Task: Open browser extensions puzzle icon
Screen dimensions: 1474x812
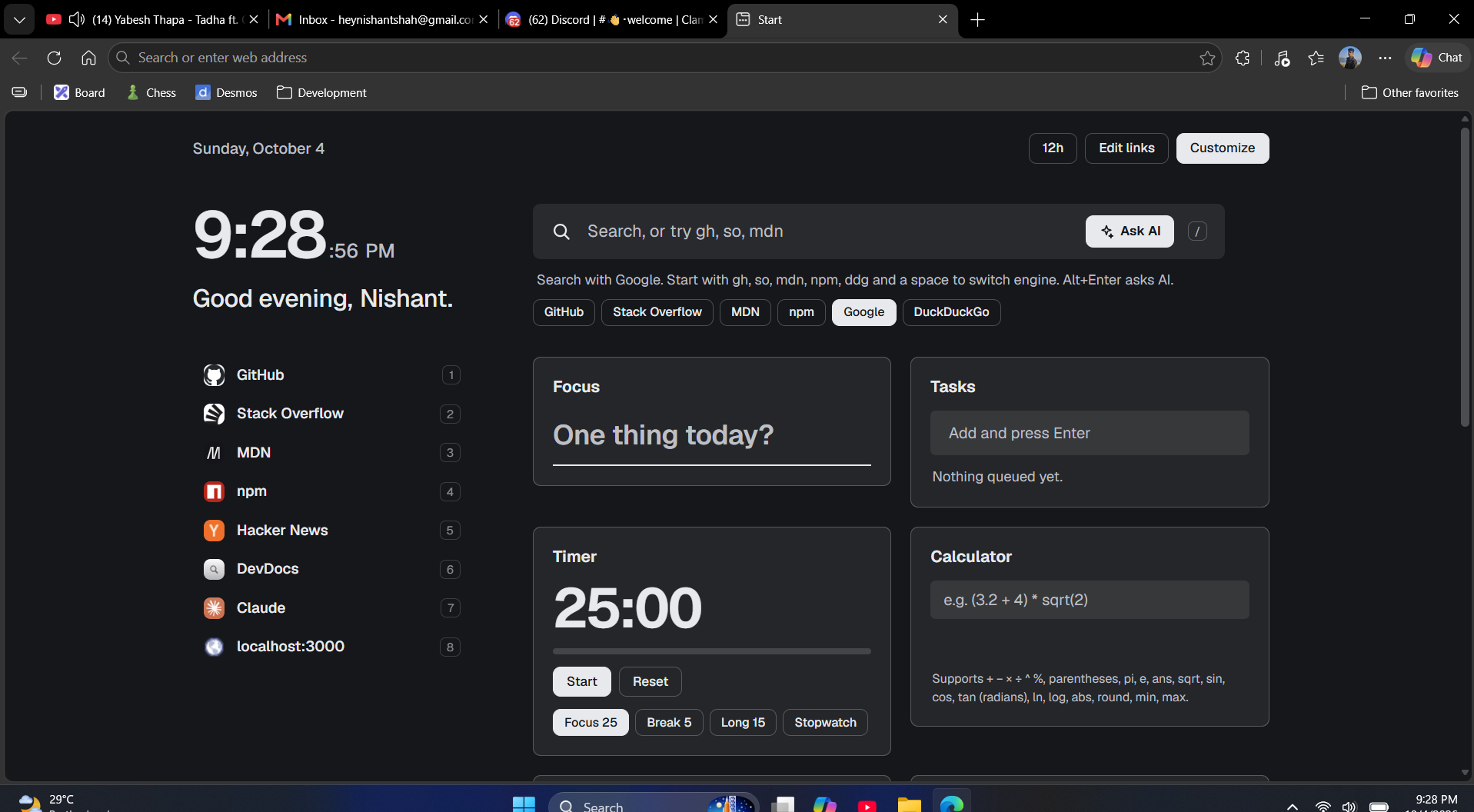Action: (1243, 58)
